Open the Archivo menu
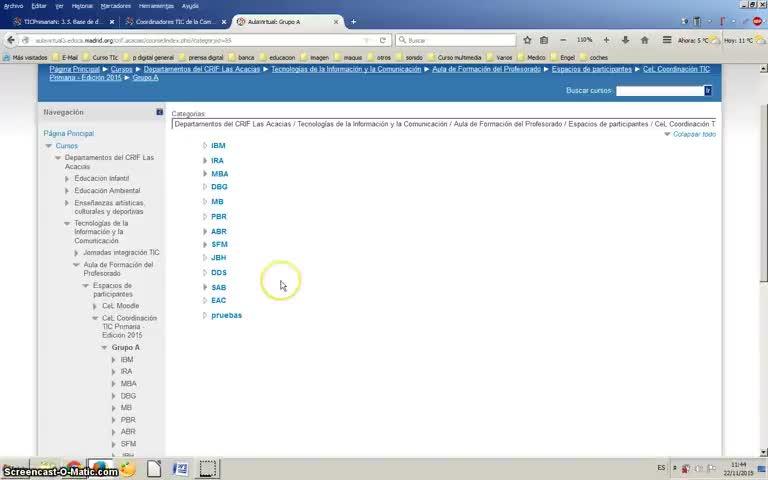The image size is (768, 480). tap(13, 6)
